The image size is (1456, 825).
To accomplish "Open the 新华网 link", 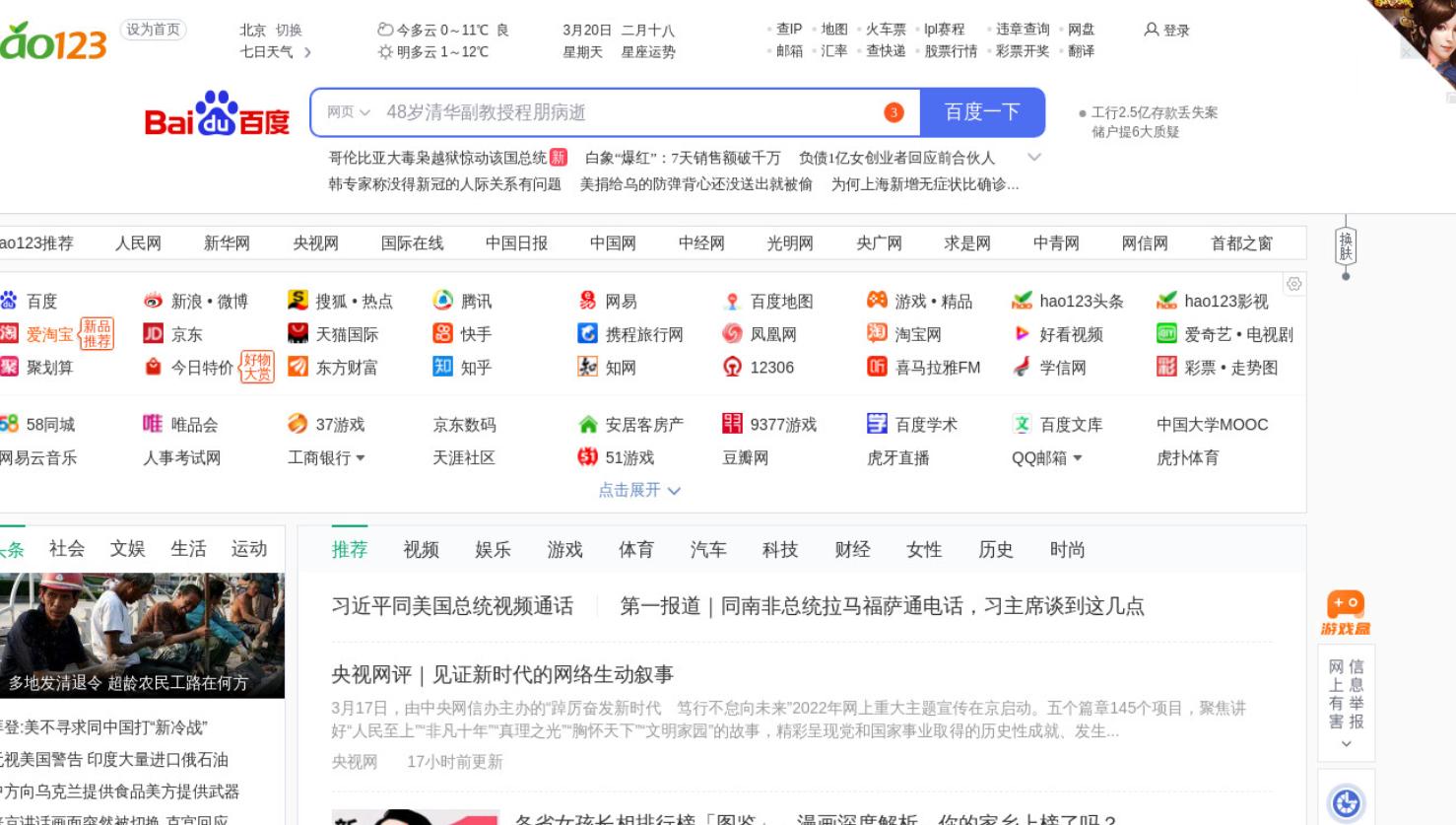I will point(227,242).
